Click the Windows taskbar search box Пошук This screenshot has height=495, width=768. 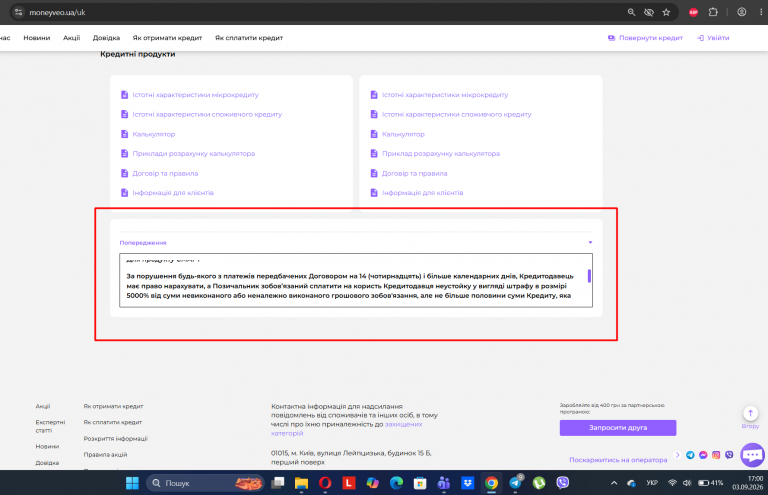[206, 483]
